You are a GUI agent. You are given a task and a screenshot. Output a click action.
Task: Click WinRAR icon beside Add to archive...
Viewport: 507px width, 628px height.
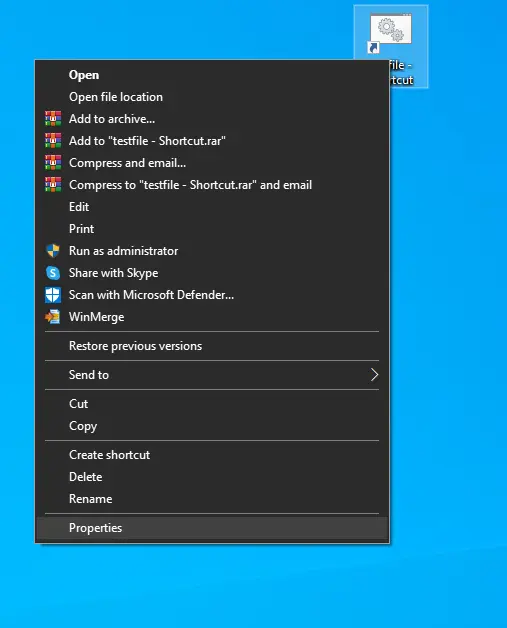(53, 119)
